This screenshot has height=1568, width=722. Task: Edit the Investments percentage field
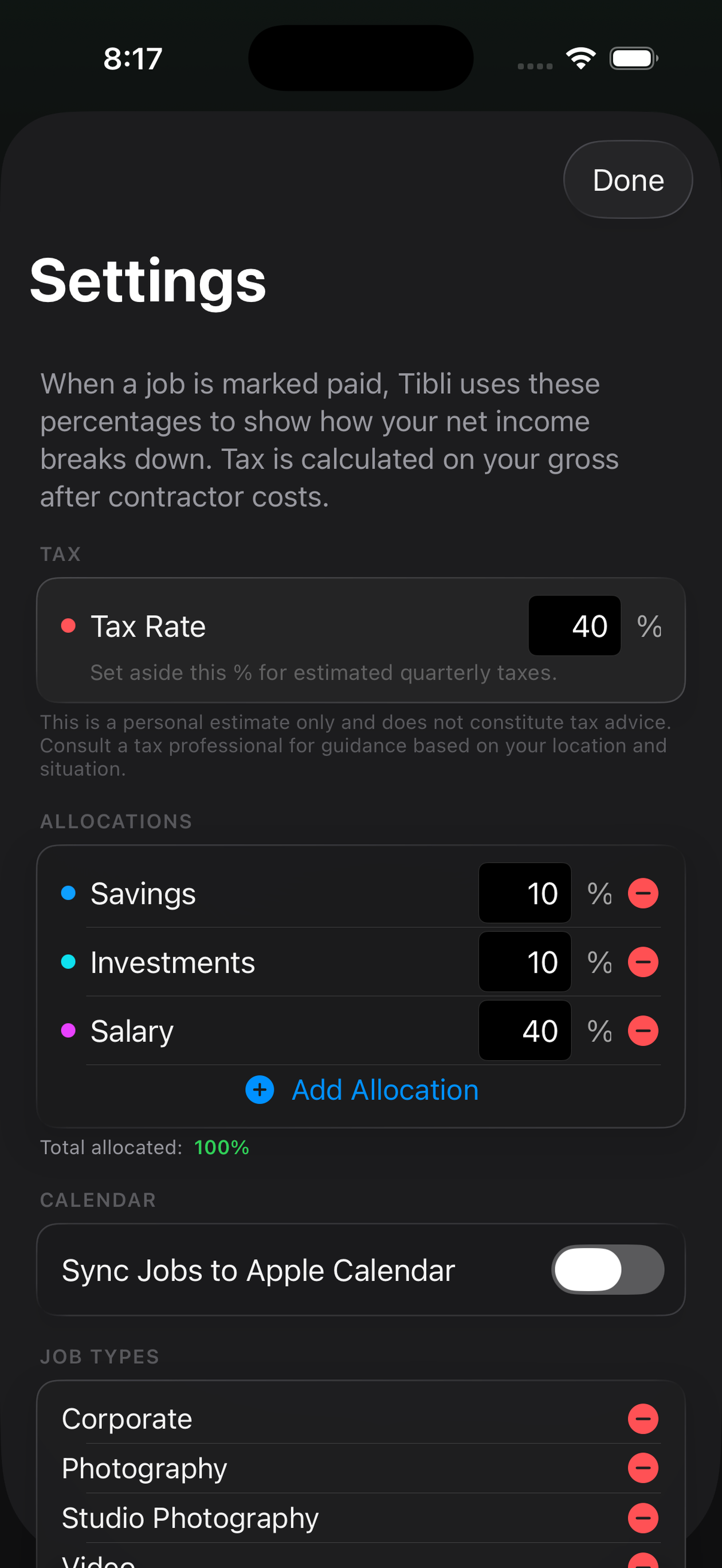point(525,962)
